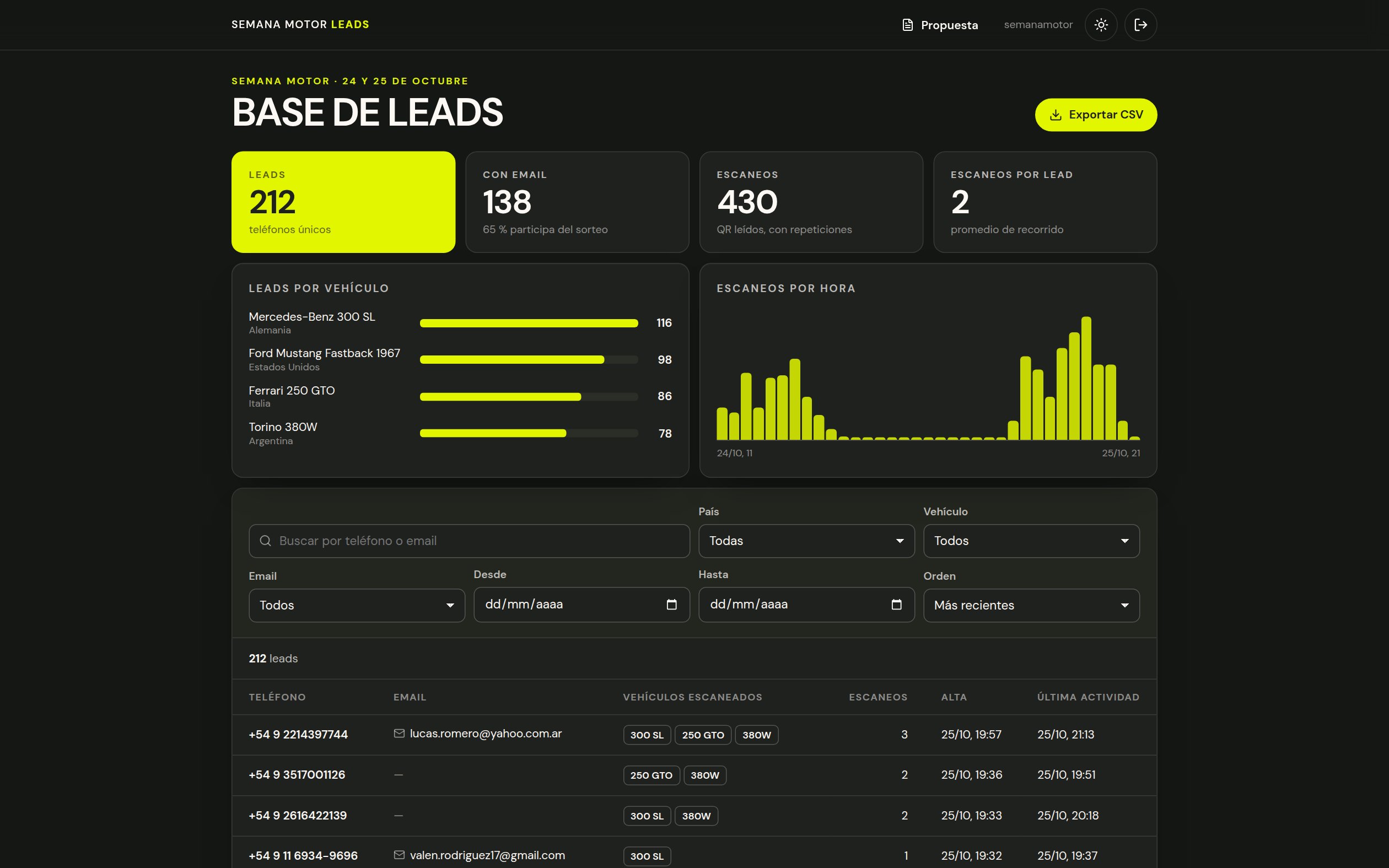Select the Escaneos por Lead stat card
This screenshot has width=1389, height=868.
click(x=1045, y=202)
